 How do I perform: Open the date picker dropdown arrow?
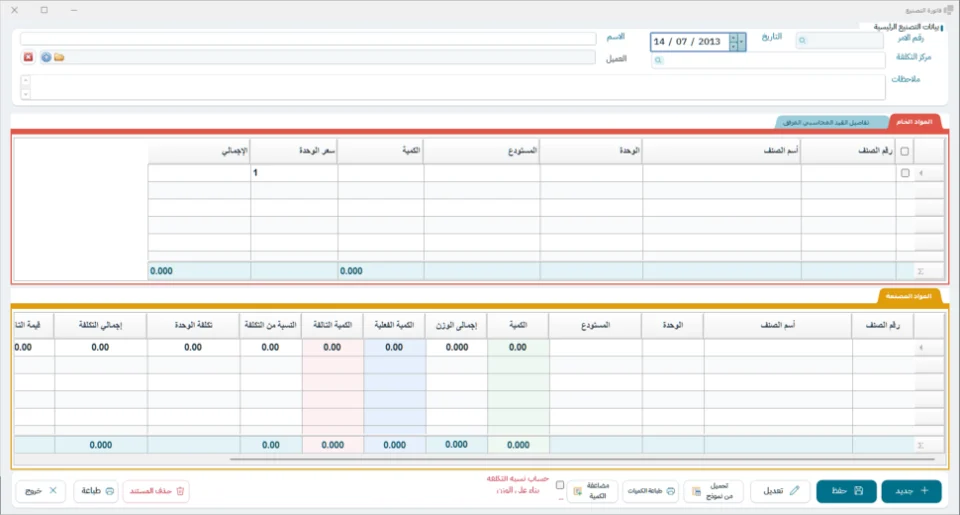pyautogui.click(x=741, y=42)
